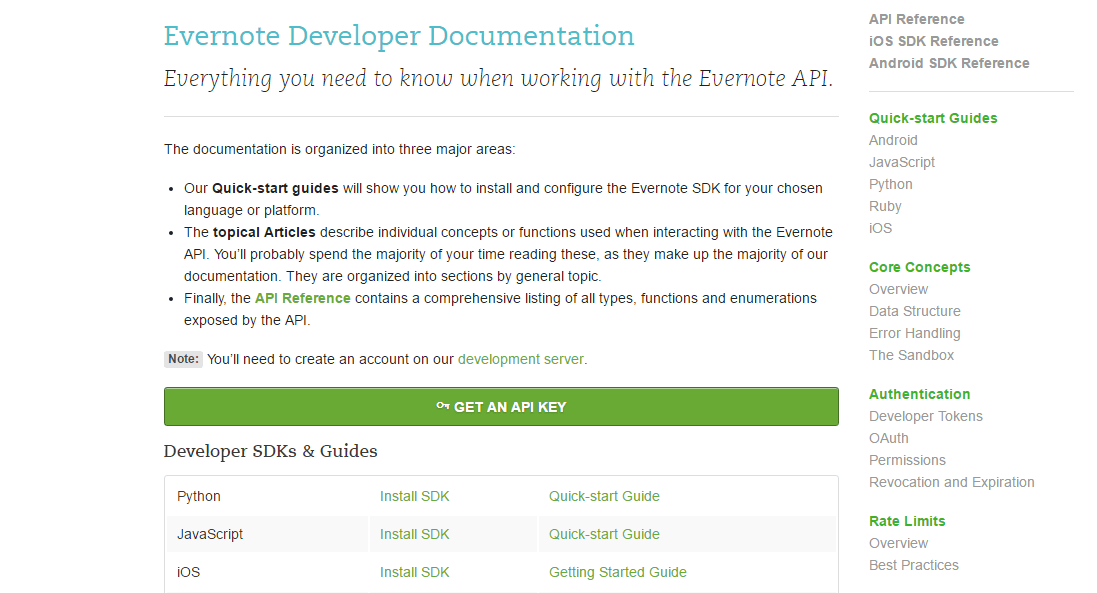The height and width of the screenshot is (593, 1097).
Task: Open the iOS SDK Reference
Action: (933, 40)
